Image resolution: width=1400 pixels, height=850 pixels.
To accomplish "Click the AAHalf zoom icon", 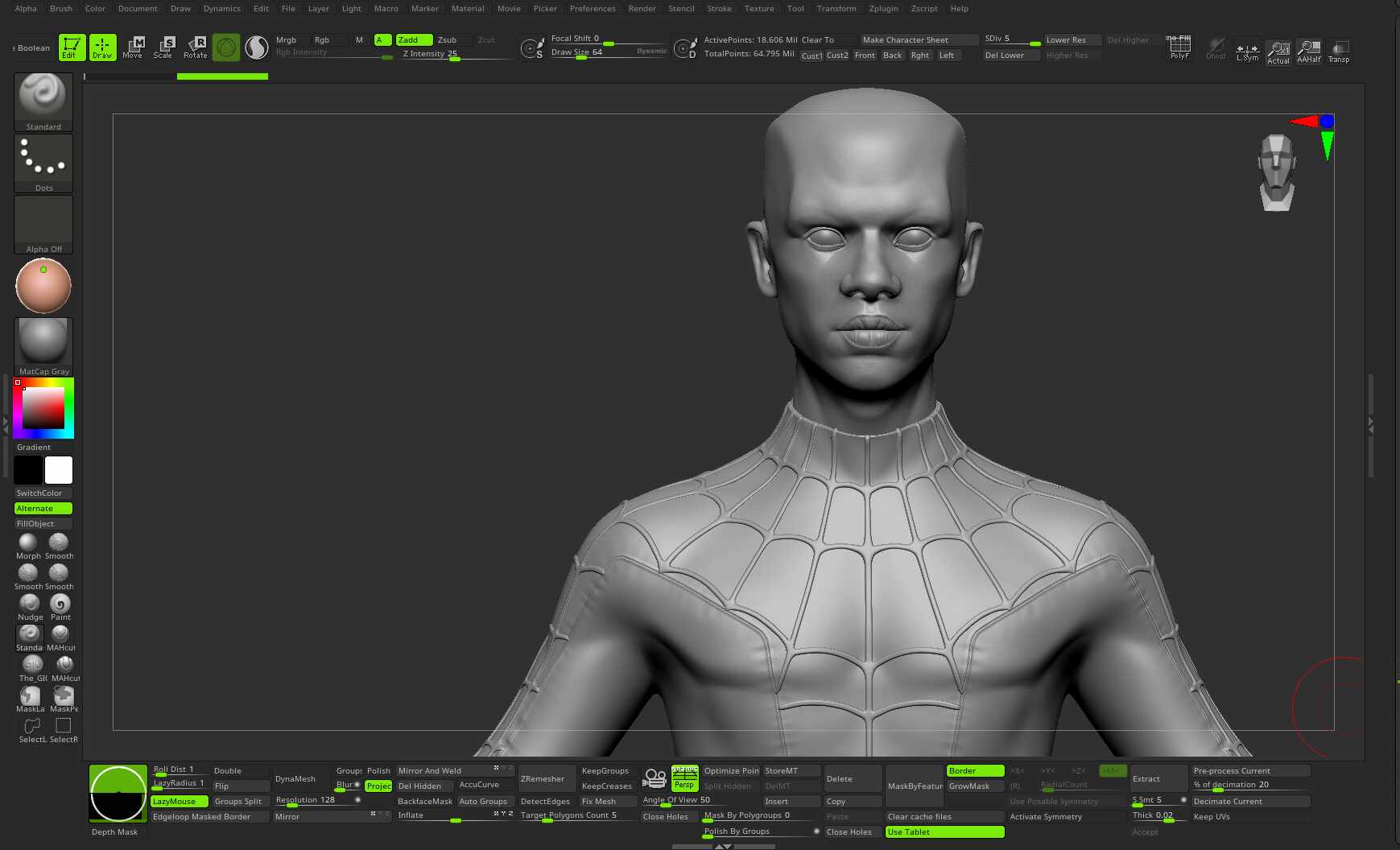I will (x=1309, y=52).
